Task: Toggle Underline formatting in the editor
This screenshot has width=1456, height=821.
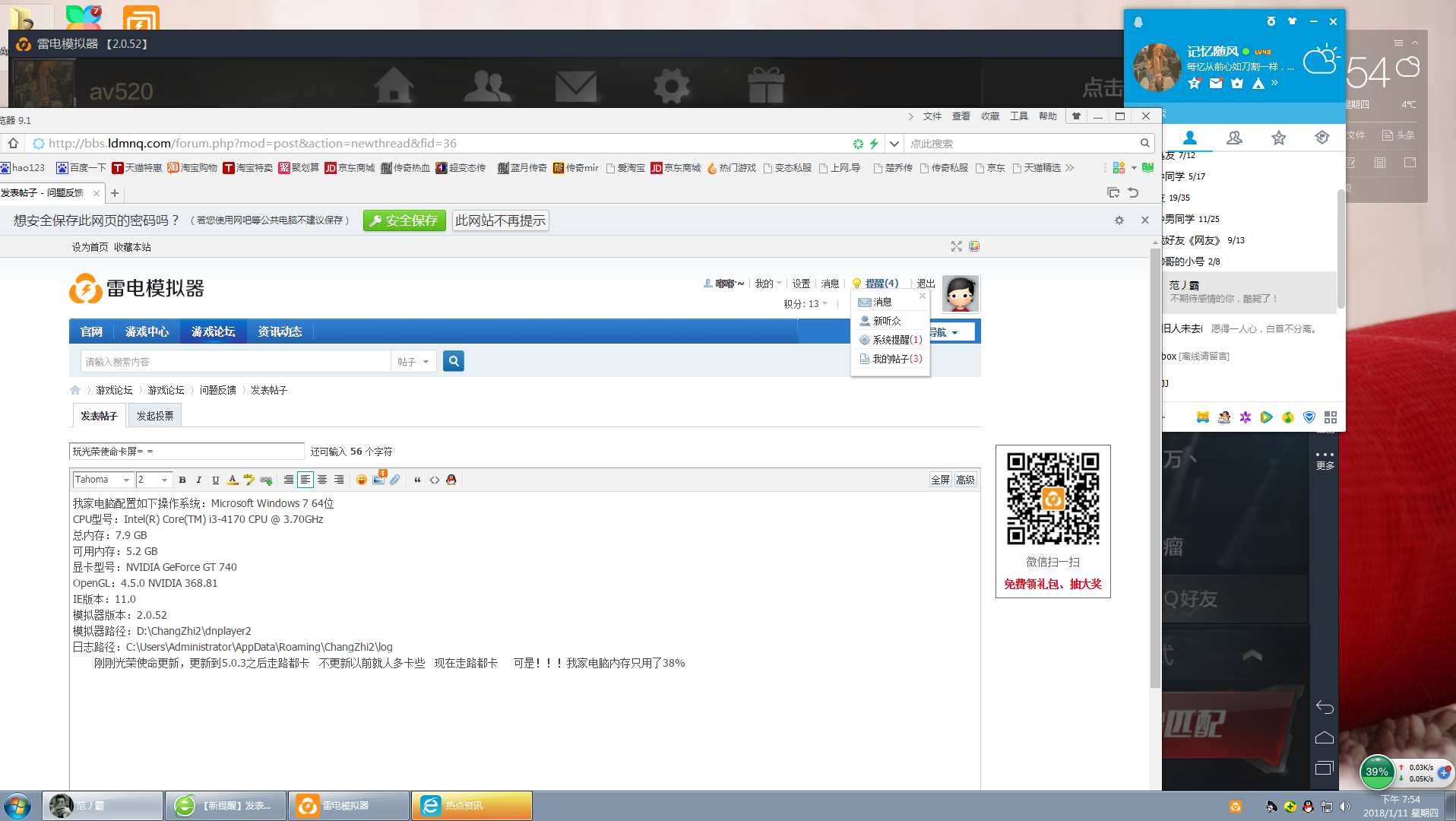Action: (216, 480)
